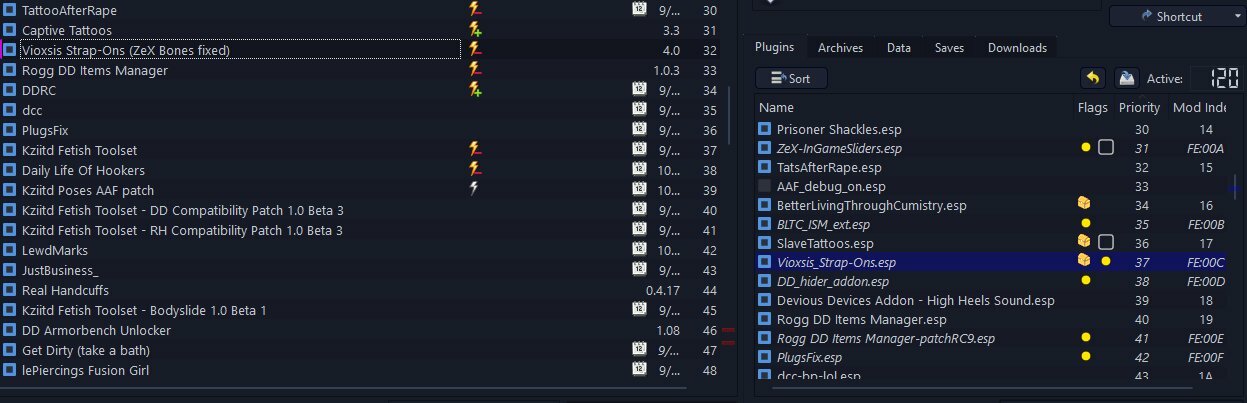Image resolution: width=1247 pixels, height=403 pixels.
Task: Click grey square flag on SlaveTattoos.esp row
Action: 1106,242
